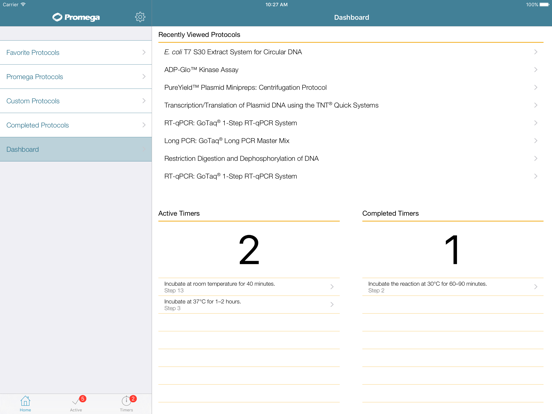The width and height of the screenshot is (552, 414).
Task: Select Dashboard in sidebar
Action: pyautogui.click(x=76, y=150)
